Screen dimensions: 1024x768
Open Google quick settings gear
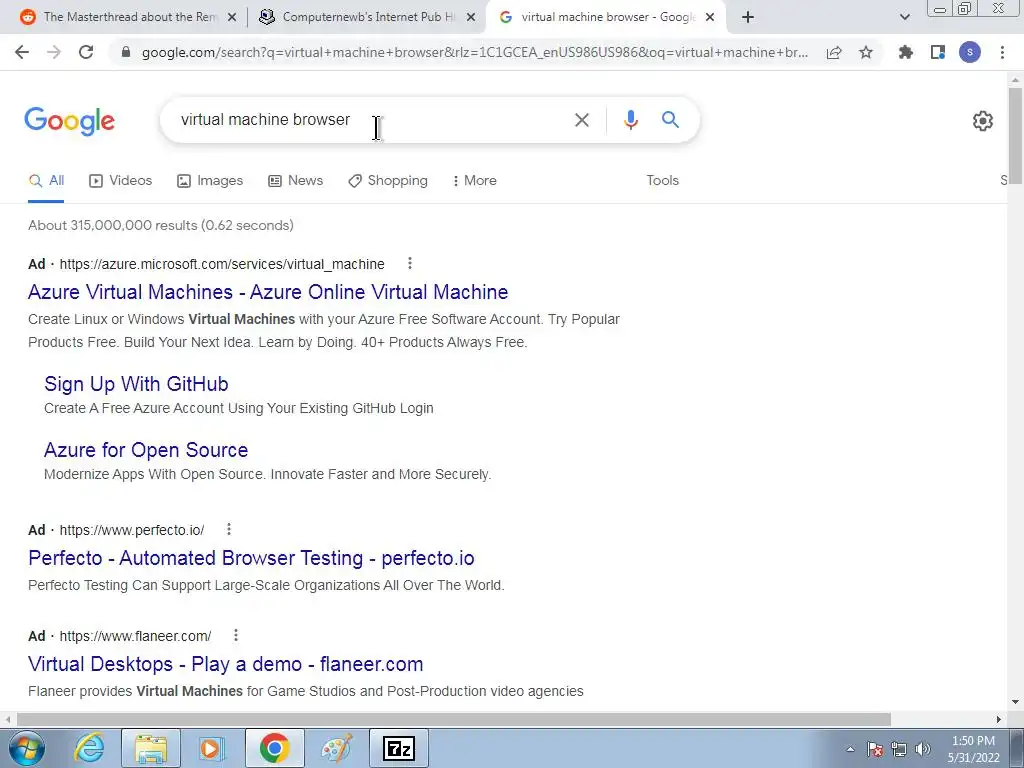(983, 121)
